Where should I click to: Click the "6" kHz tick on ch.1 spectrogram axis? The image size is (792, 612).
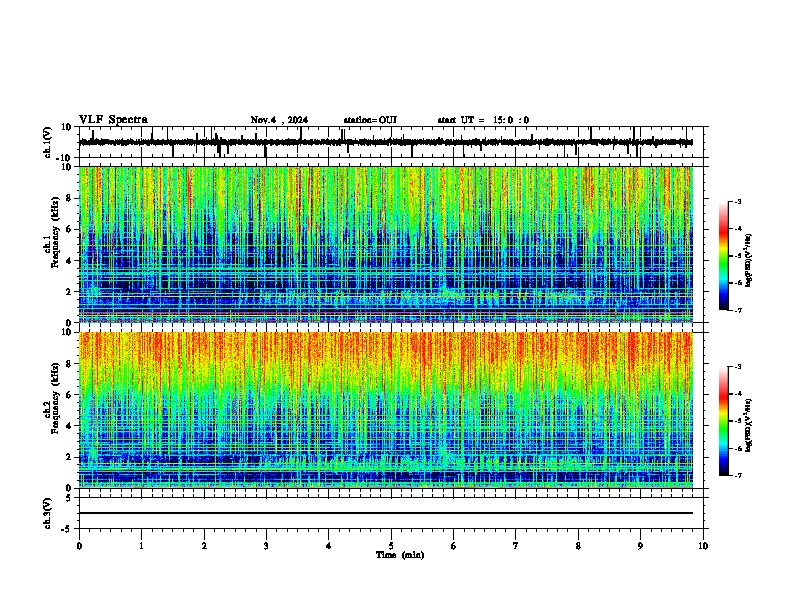pyautogui.click(x=69, y=230)
